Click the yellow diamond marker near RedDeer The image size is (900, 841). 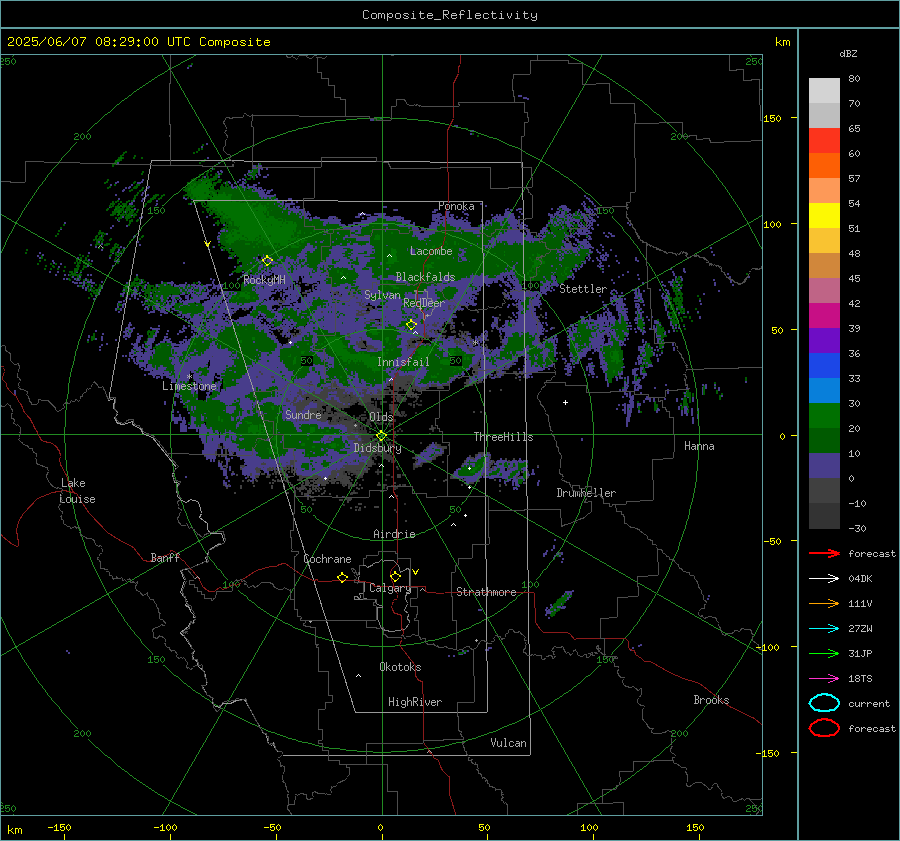[x=412, y=325]
